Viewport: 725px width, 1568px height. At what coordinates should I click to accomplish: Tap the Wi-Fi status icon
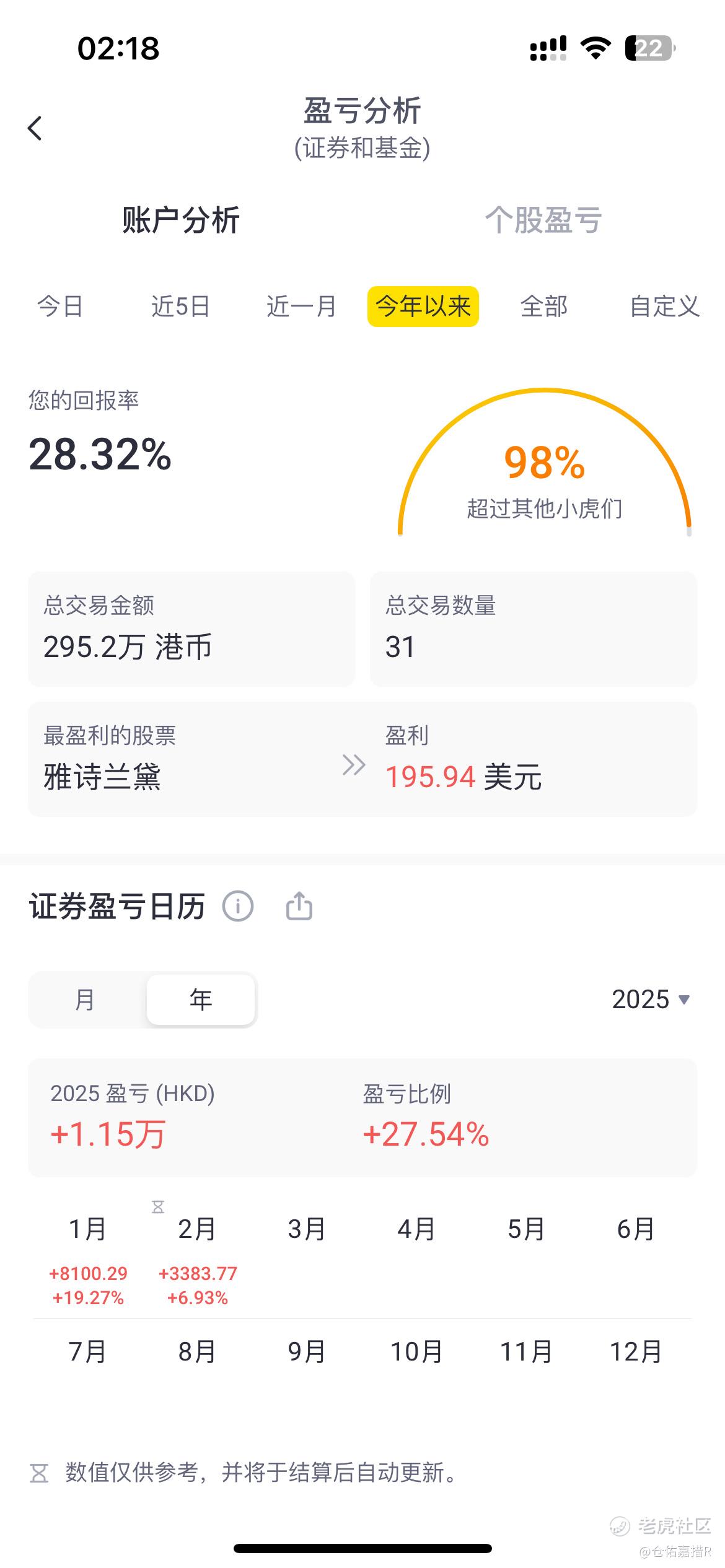click(x=595, y=48)
